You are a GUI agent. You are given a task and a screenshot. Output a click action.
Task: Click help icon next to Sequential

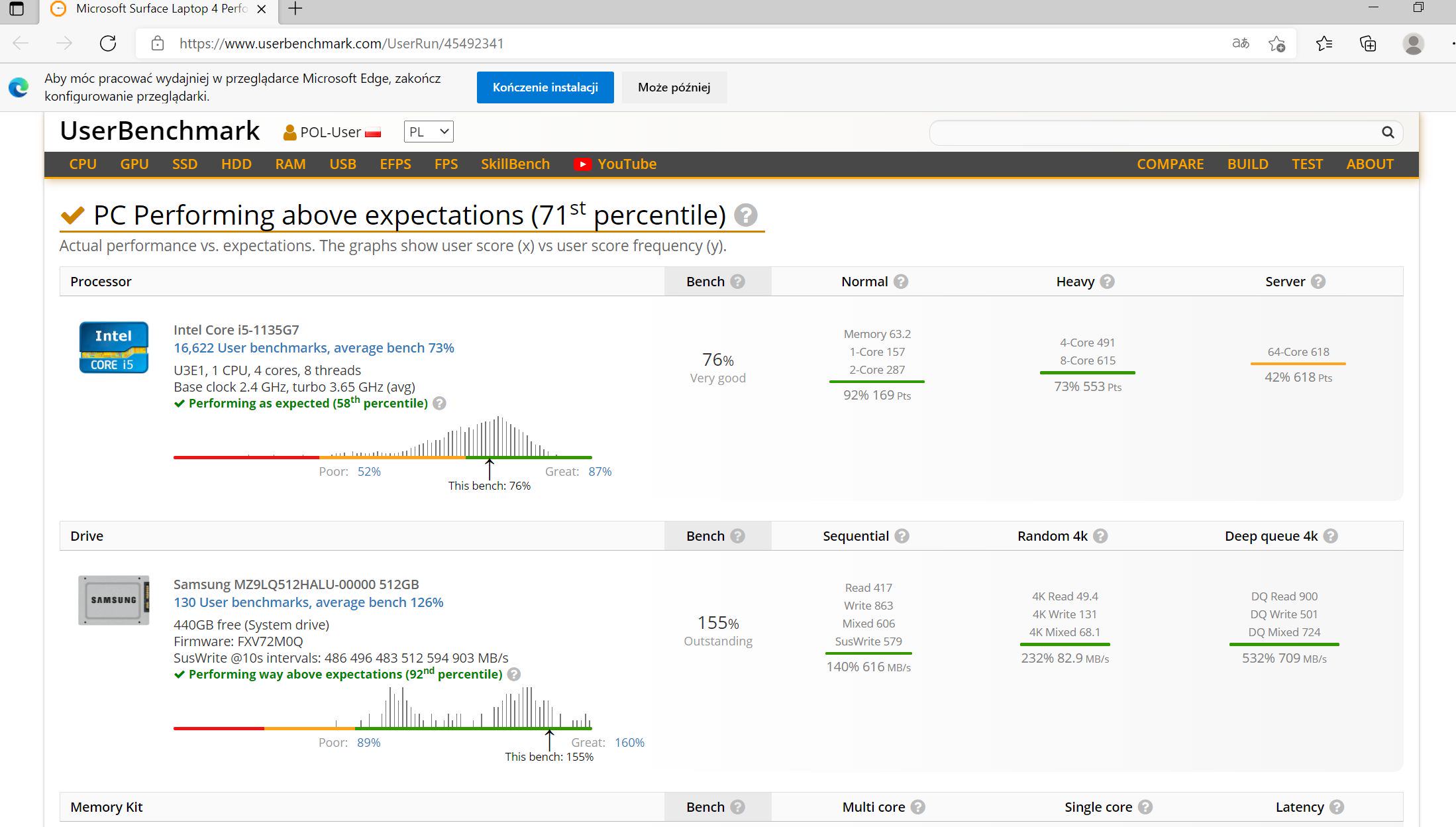coord(902,536)
